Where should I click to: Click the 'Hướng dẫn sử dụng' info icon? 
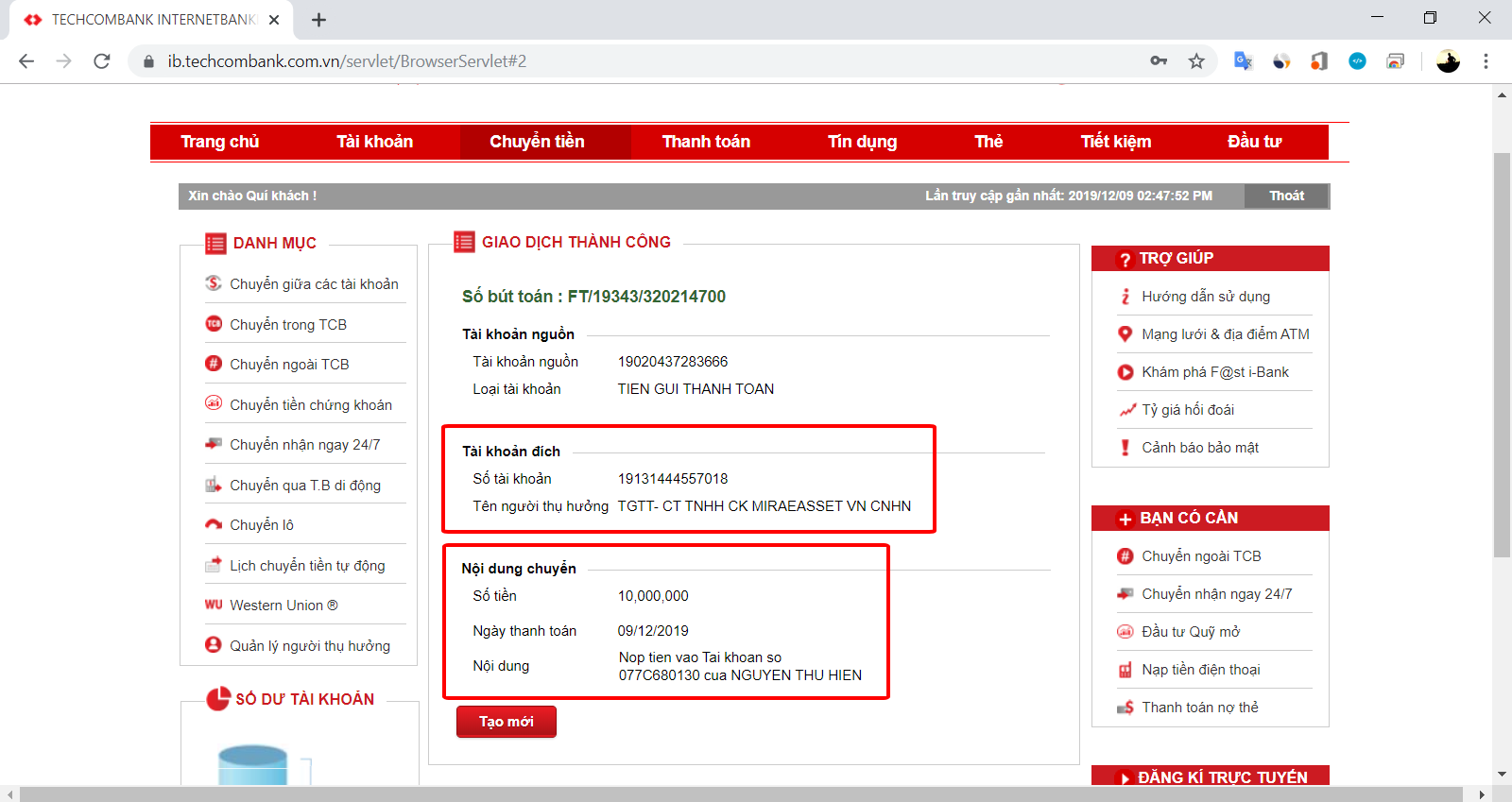(x=1125, y=297)
